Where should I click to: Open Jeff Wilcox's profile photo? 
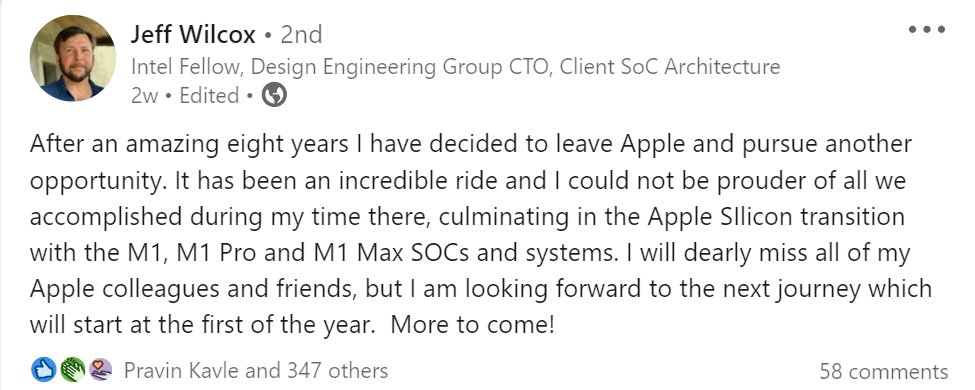click(x=73, y=58)
